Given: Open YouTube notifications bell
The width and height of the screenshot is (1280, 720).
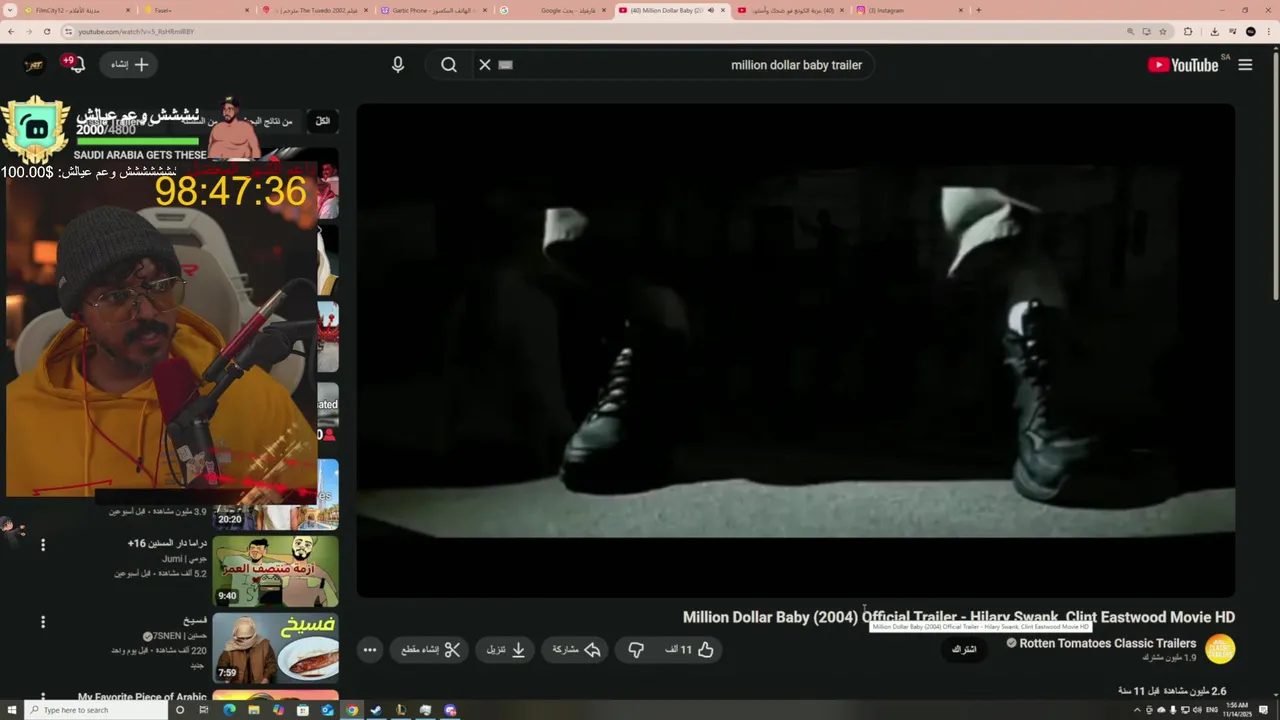Looking at the screenshot, I should [76, 64].
